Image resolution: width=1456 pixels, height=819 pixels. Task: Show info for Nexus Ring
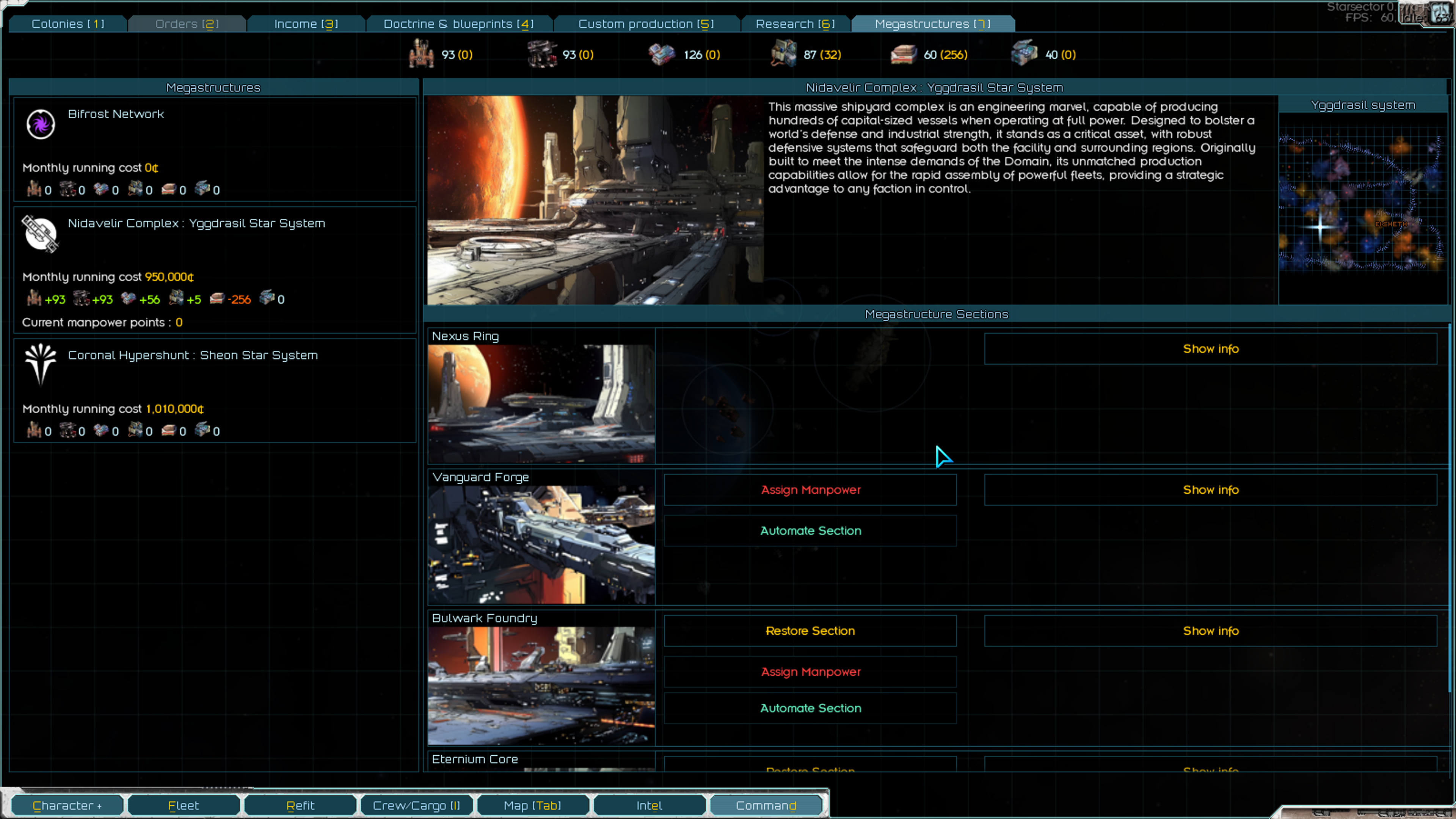click(x=1210, y=349)
